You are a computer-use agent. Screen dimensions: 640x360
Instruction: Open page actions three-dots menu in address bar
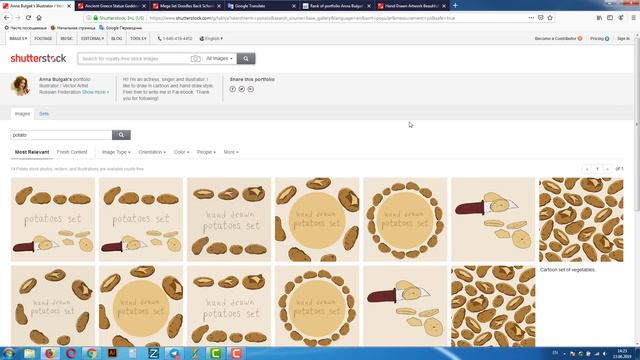[x=531, y=18]
